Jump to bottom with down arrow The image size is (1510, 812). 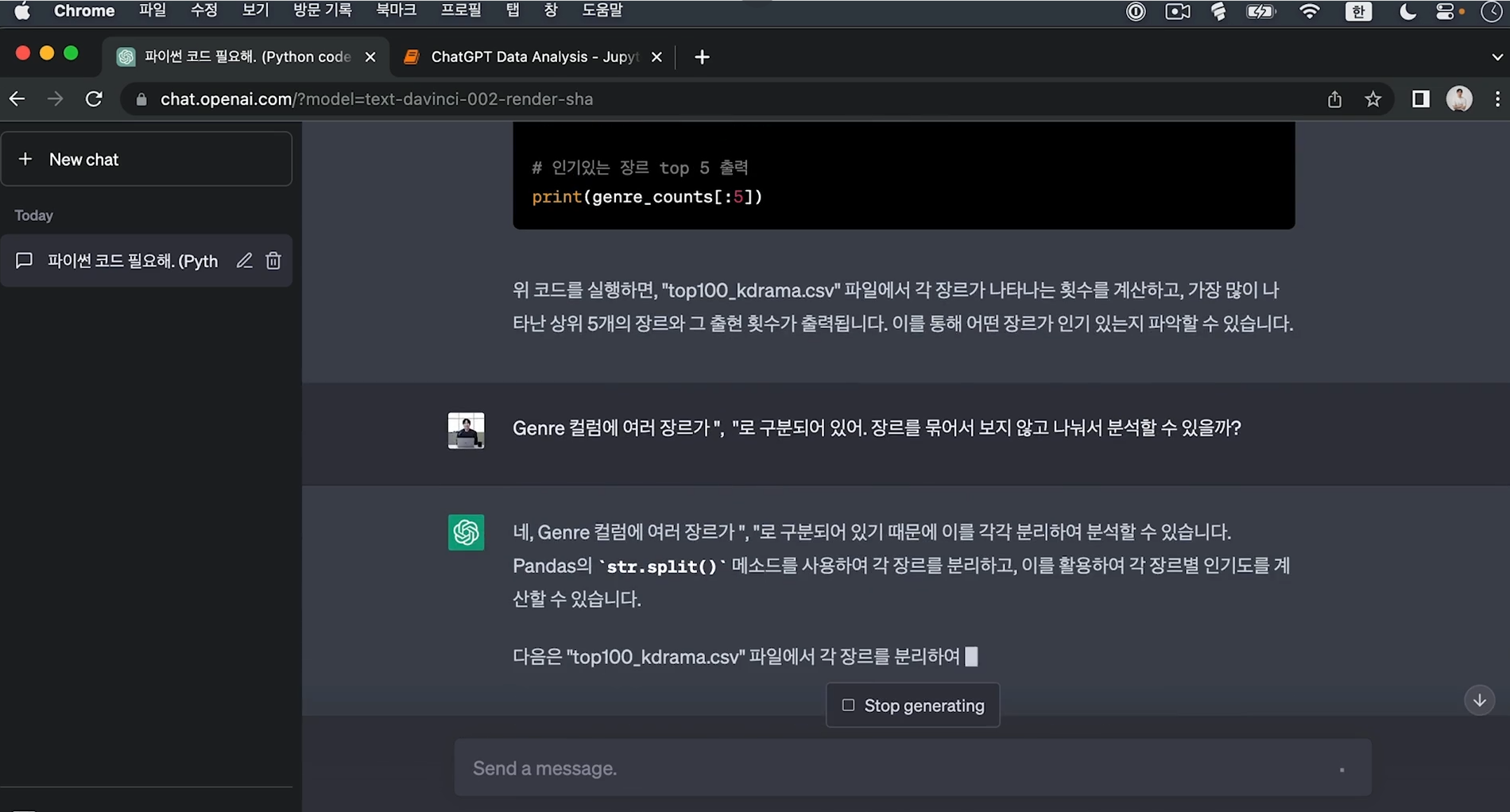point(1480,700)
